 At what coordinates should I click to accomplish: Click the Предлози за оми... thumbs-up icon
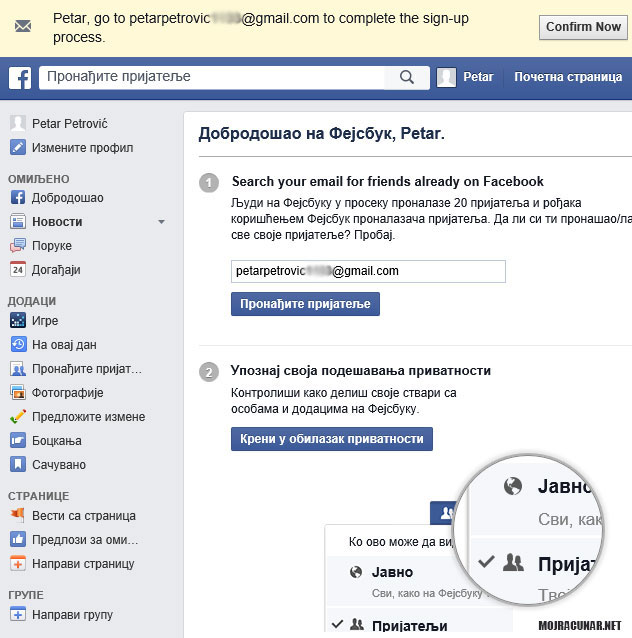[17, 540]
